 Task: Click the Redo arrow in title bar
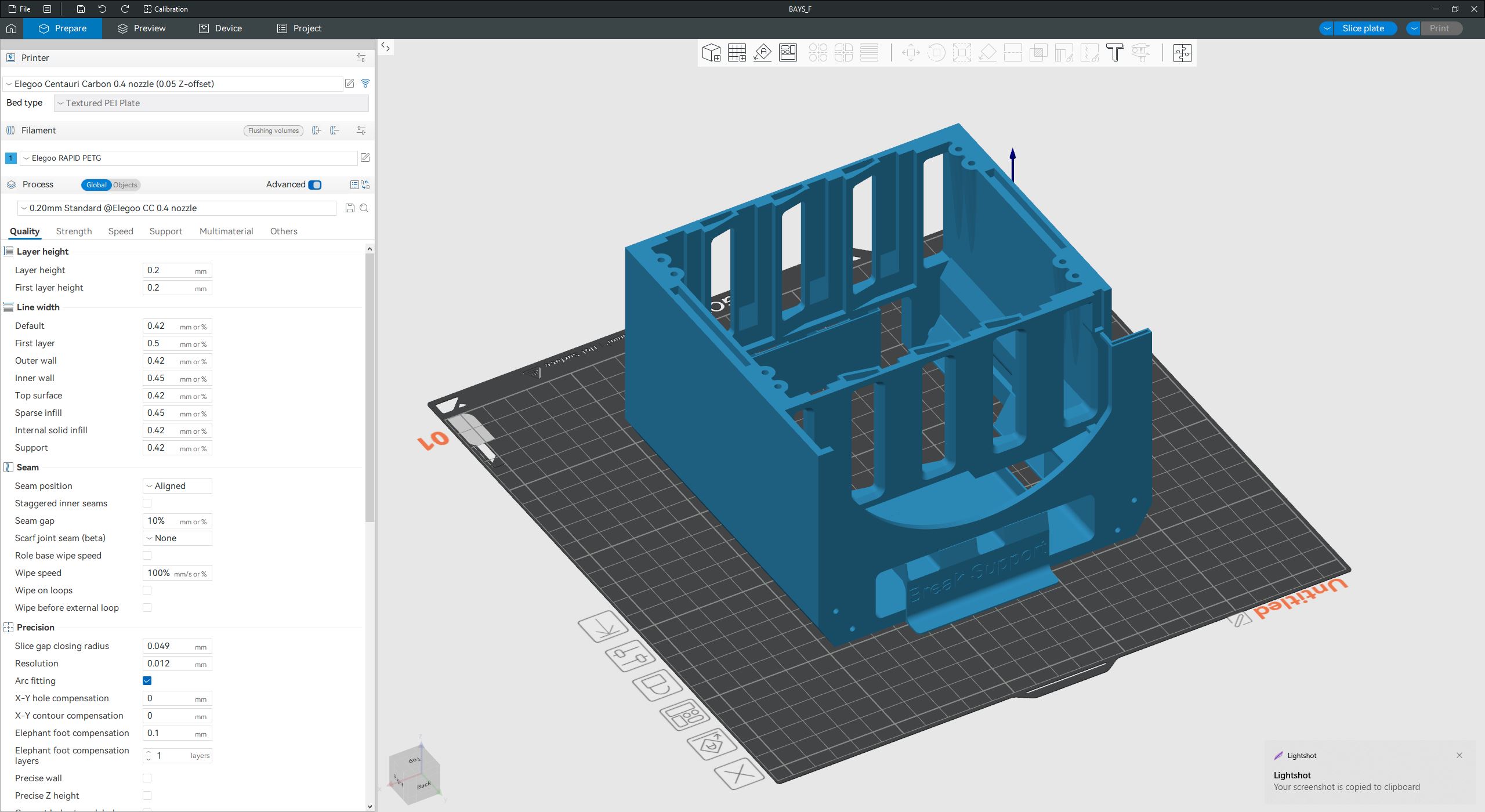tap(125, 9)
